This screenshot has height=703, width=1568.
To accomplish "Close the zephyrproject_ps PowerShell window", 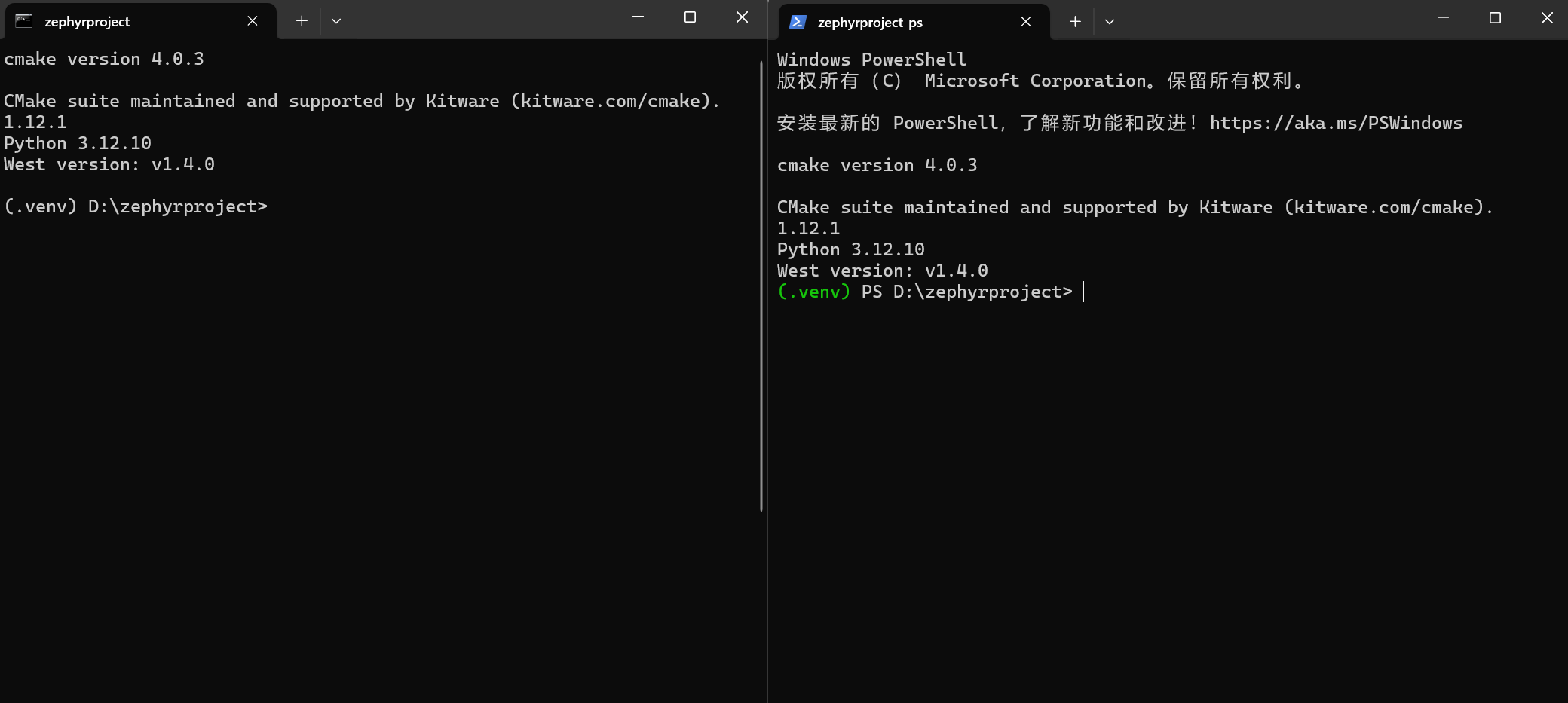I will pyautogui.click(x=1547, y=18).
